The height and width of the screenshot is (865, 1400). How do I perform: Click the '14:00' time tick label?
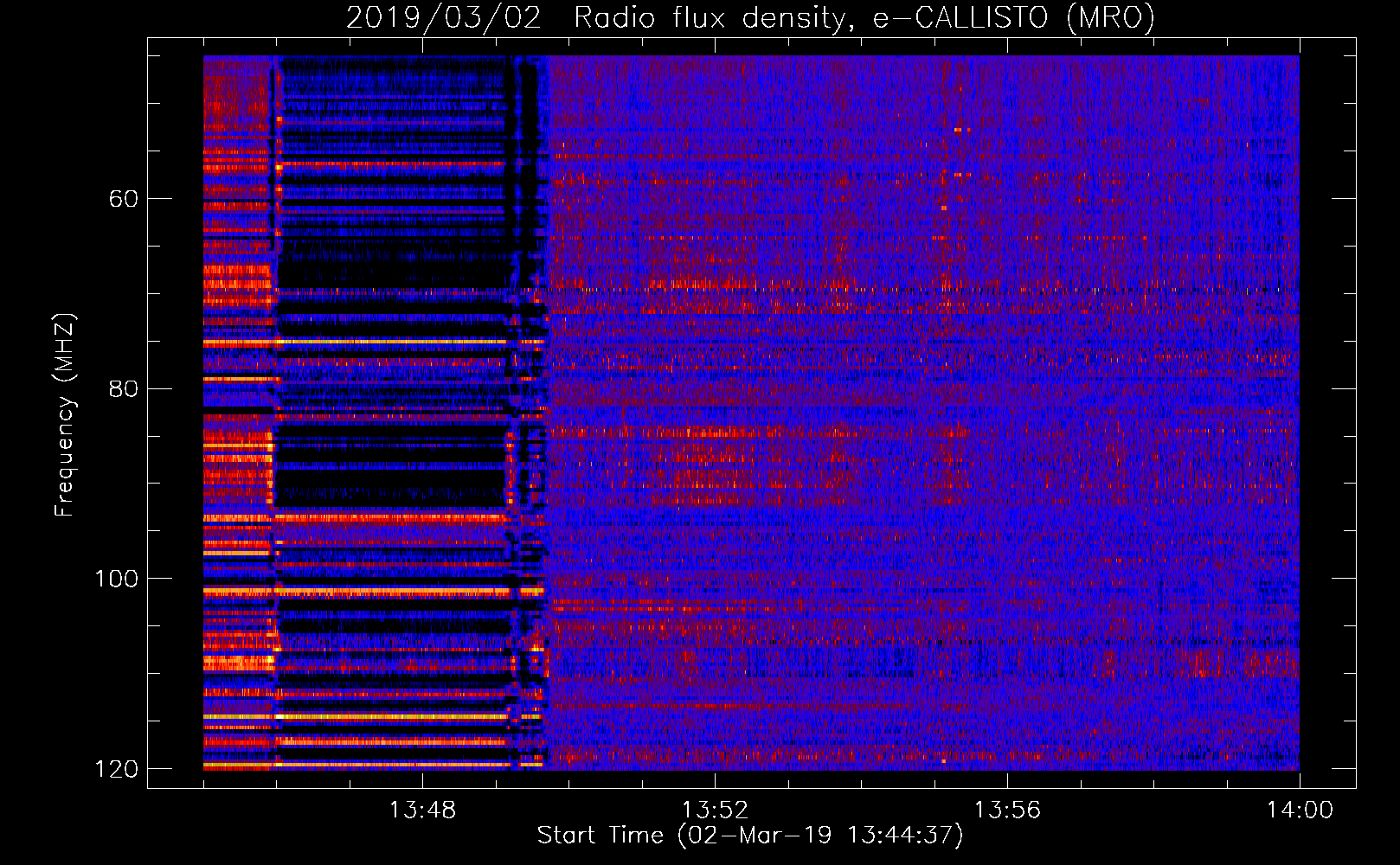pyautogui.click(x=1300, y=811)
